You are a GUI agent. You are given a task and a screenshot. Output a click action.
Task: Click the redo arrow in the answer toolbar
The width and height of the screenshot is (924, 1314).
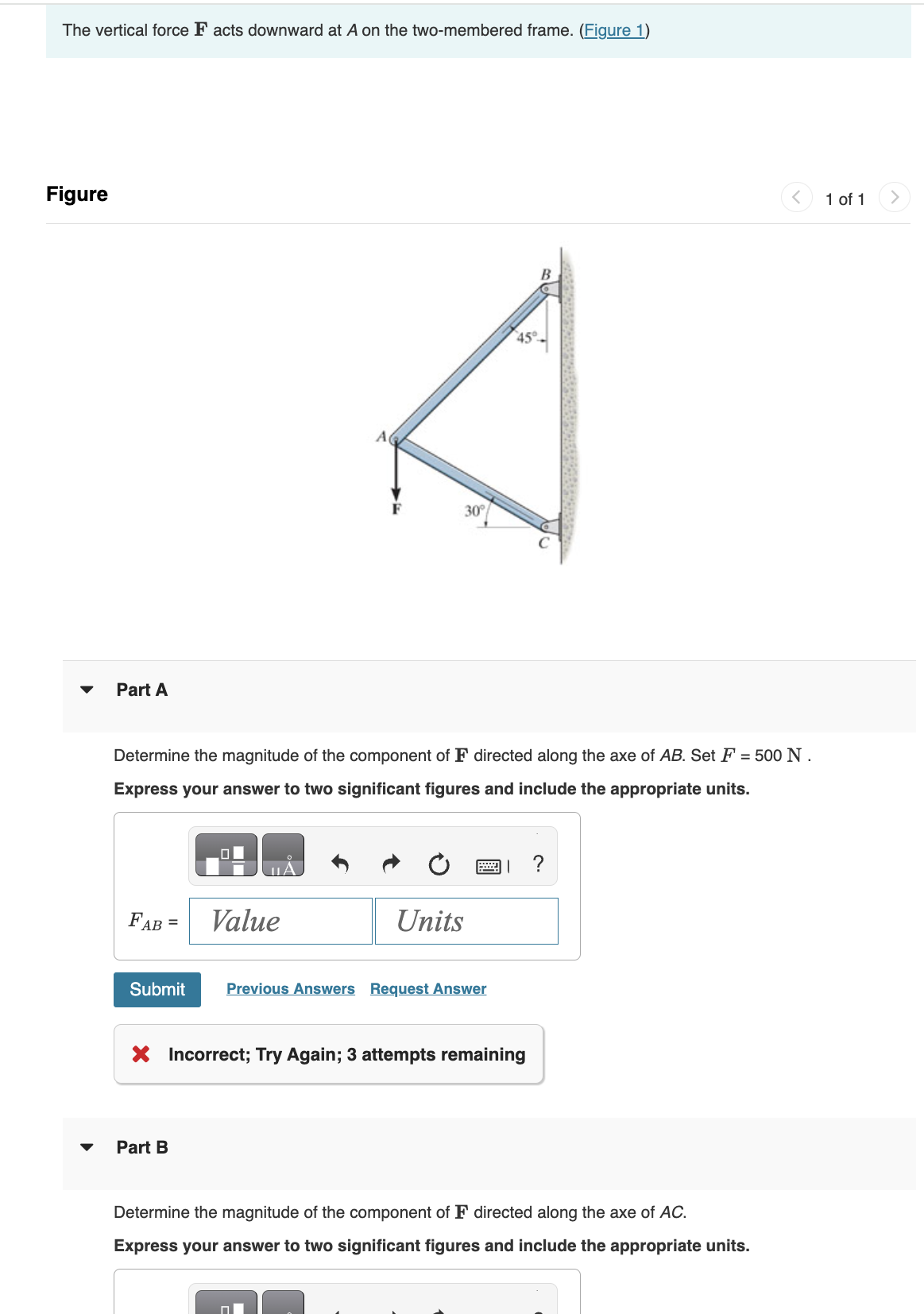pos(390,864)
